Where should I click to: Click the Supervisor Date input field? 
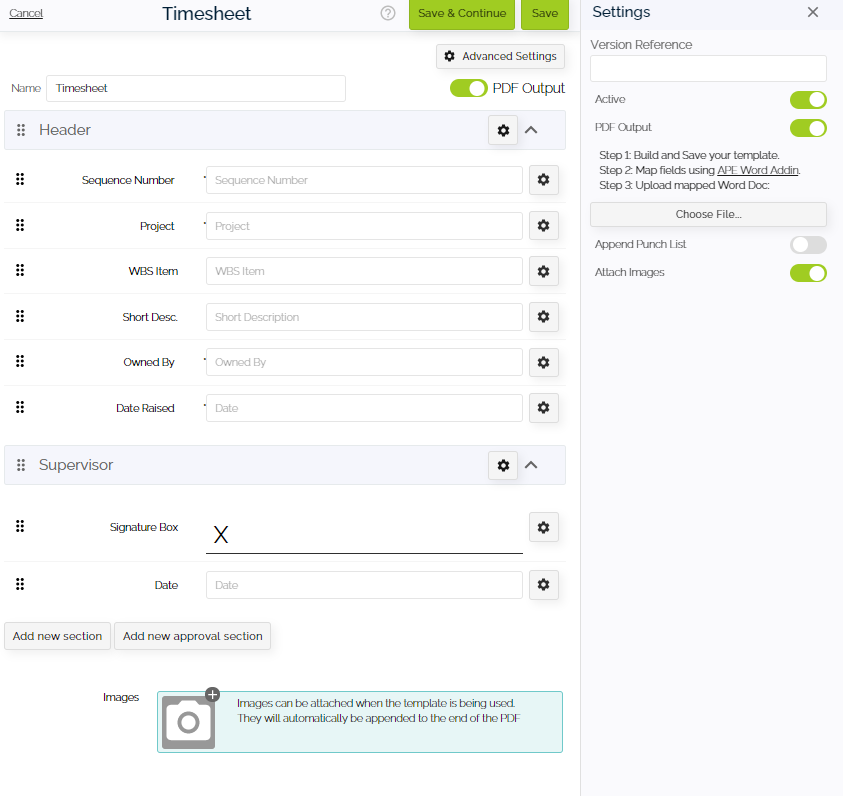coord(364,585)
